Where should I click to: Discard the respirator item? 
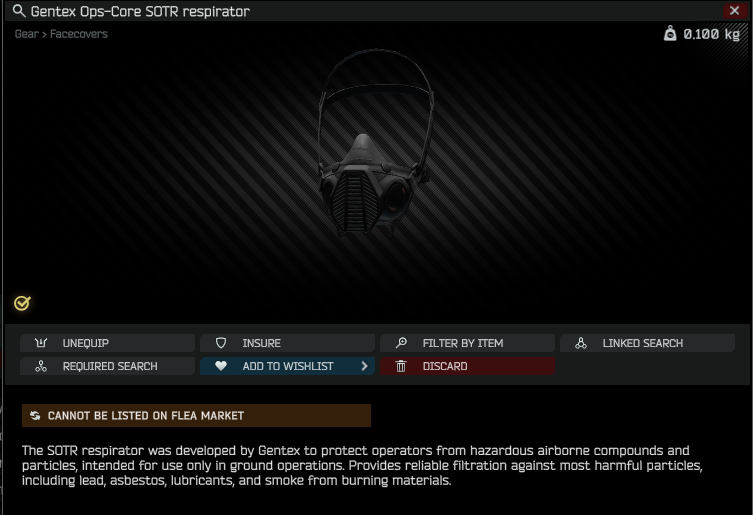[467, 366]
